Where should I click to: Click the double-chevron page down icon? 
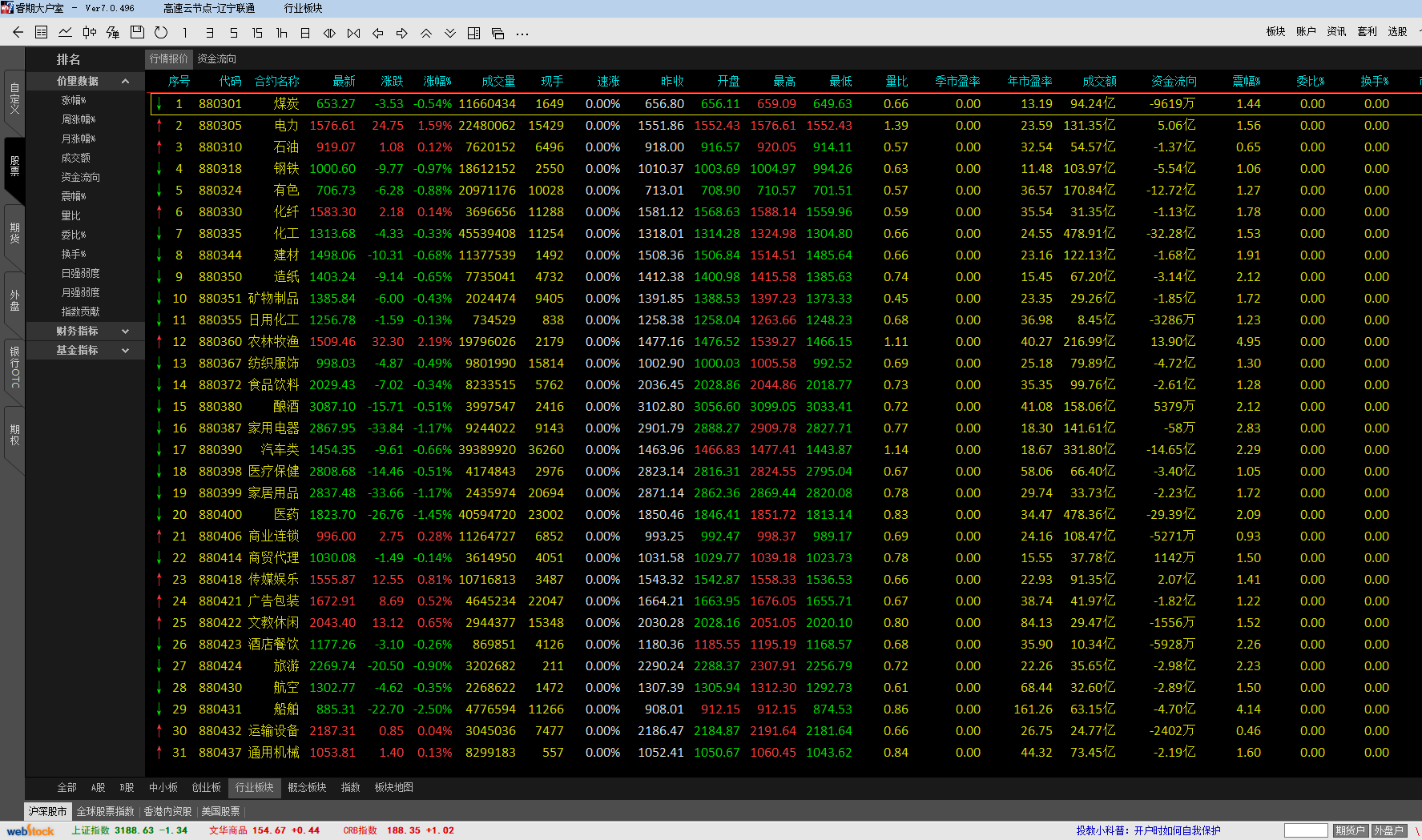450,33
